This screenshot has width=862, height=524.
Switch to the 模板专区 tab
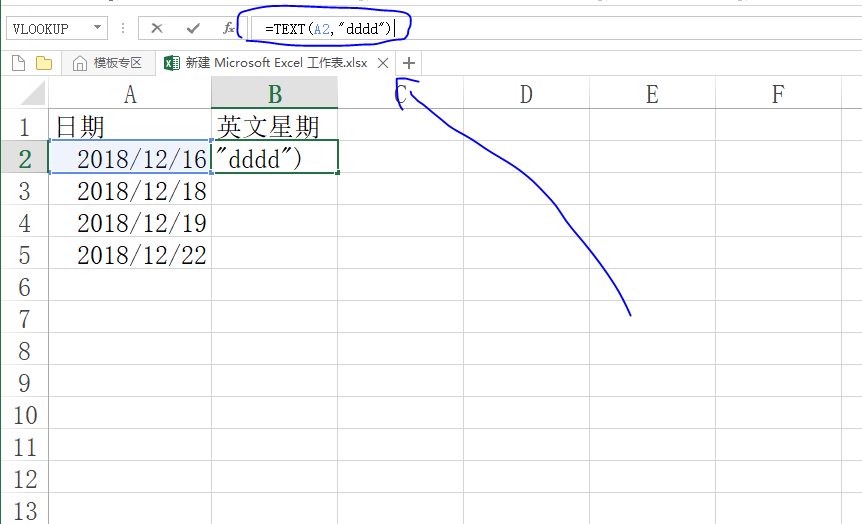point(108,63)
